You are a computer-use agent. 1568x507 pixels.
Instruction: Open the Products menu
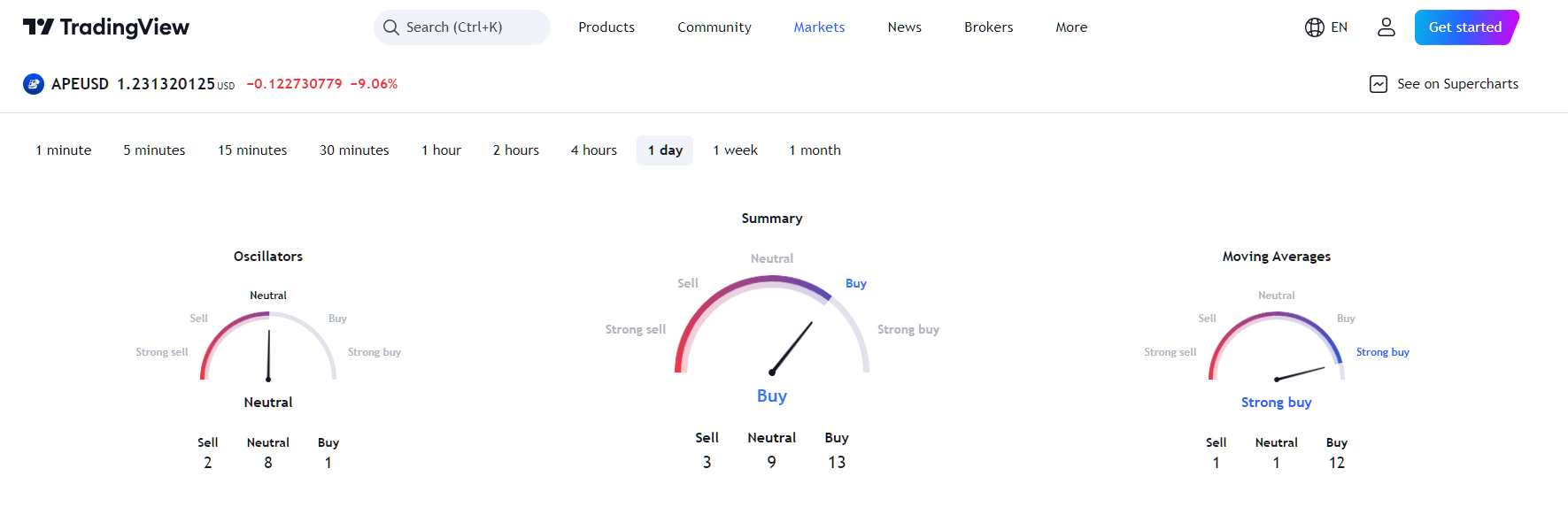point(606,27)
